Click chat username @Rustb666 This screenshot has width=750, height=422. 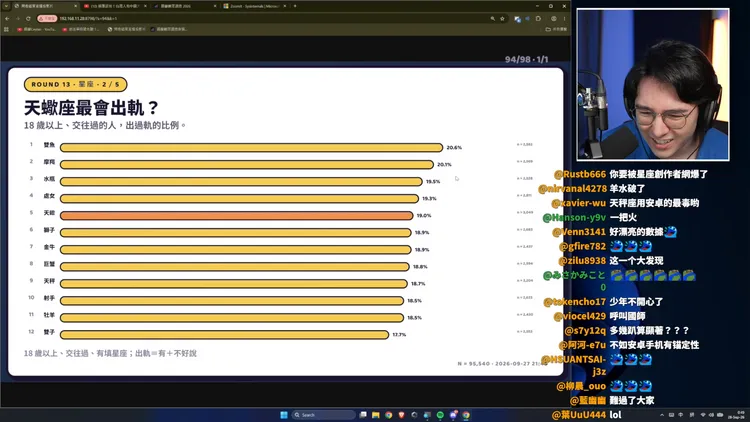[x=580, y=175]
